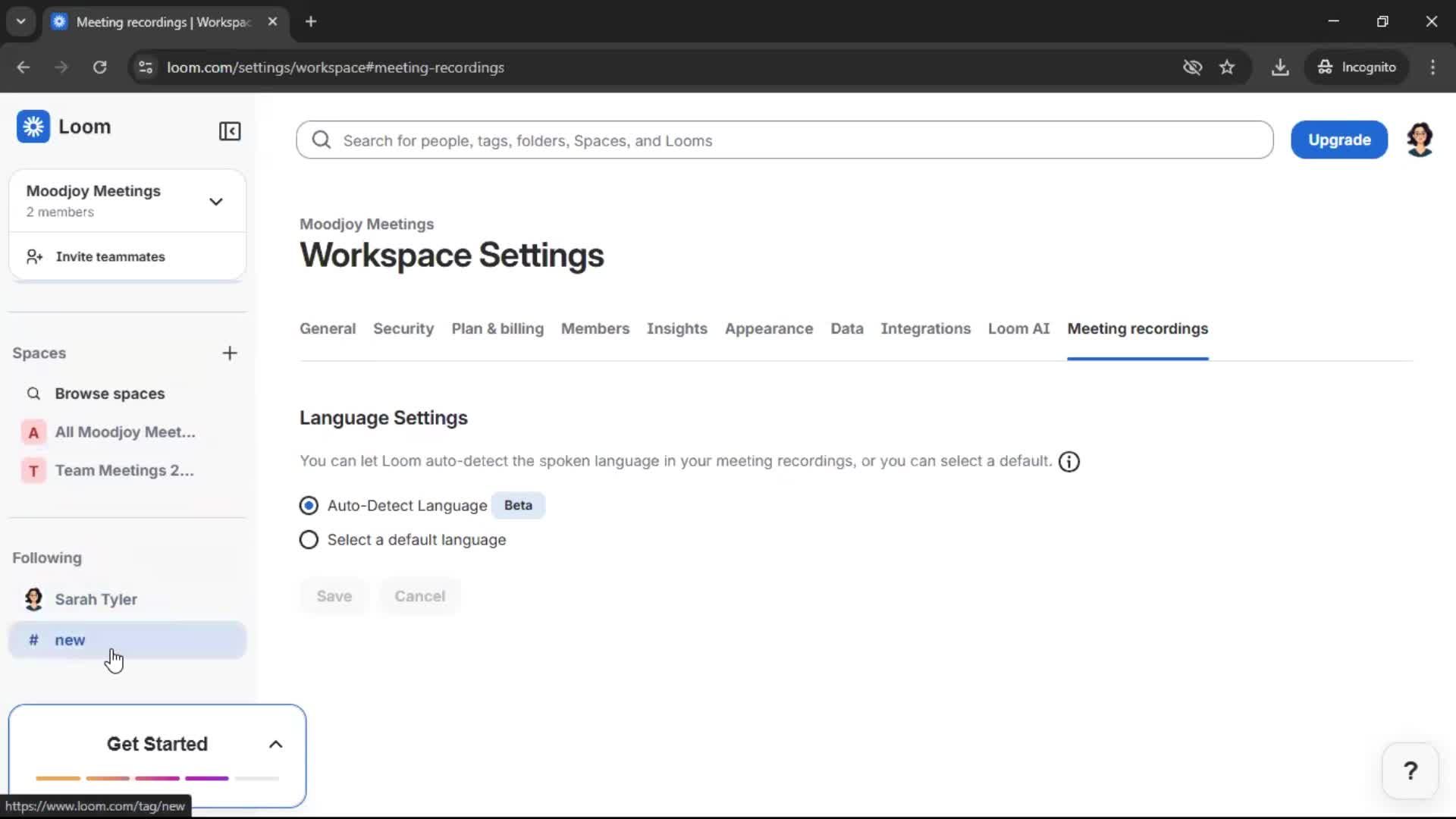Click the Loom logo icon
The width and height of the screenshot is (1456, 819).
[33, 127]
